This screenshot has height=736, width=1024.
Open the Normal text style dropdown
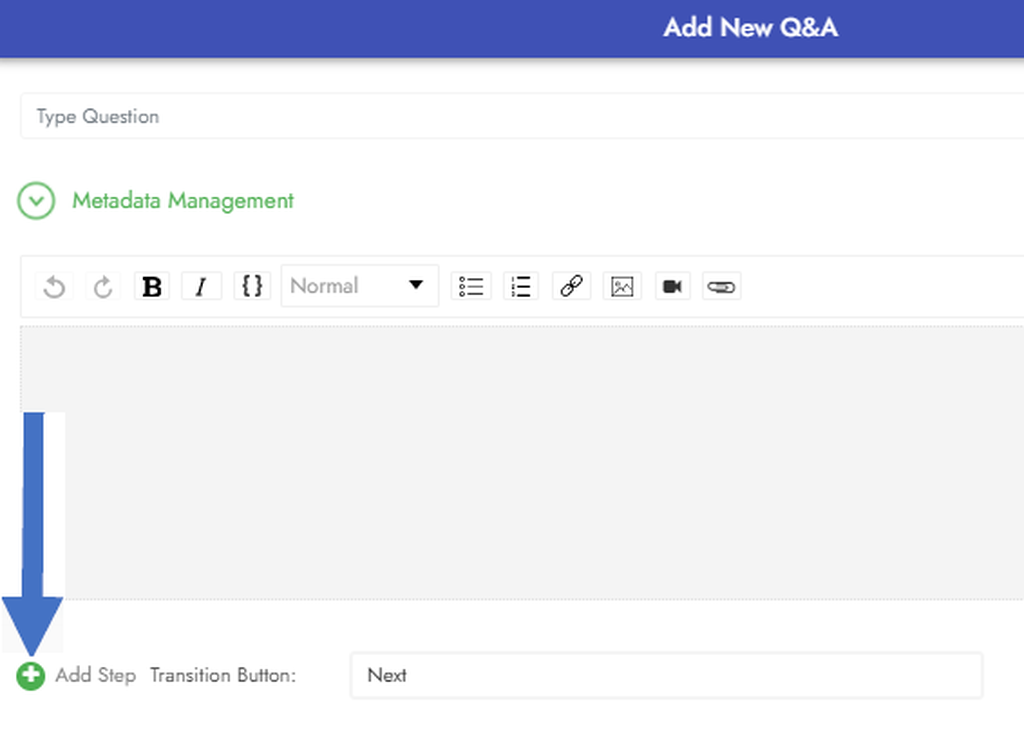coord(359,285)
